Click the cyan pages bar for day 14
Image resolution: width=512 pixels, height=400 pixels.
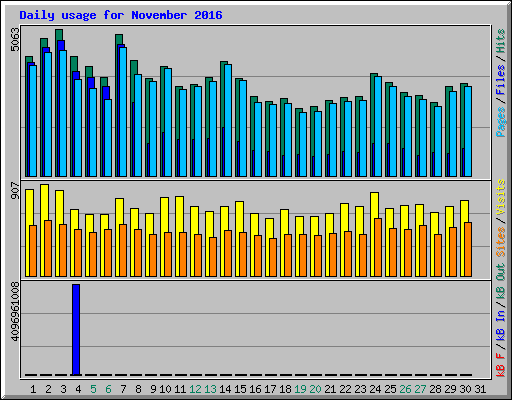(228, 120)
